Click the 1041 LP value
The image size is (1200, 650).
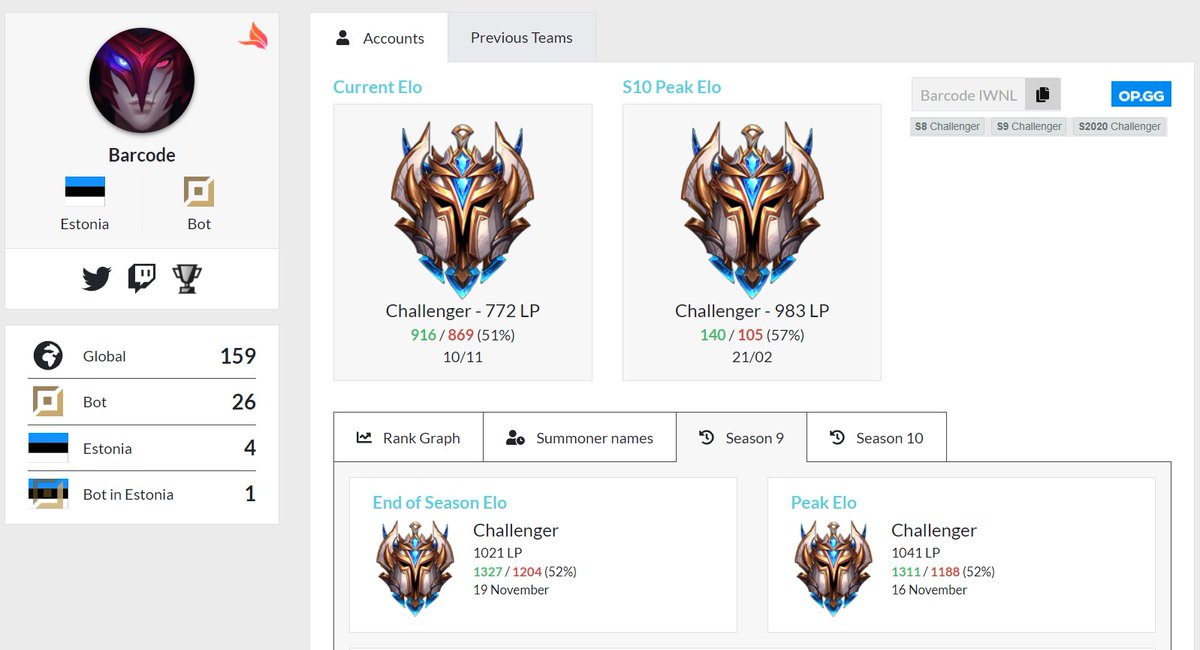(916, 552)
